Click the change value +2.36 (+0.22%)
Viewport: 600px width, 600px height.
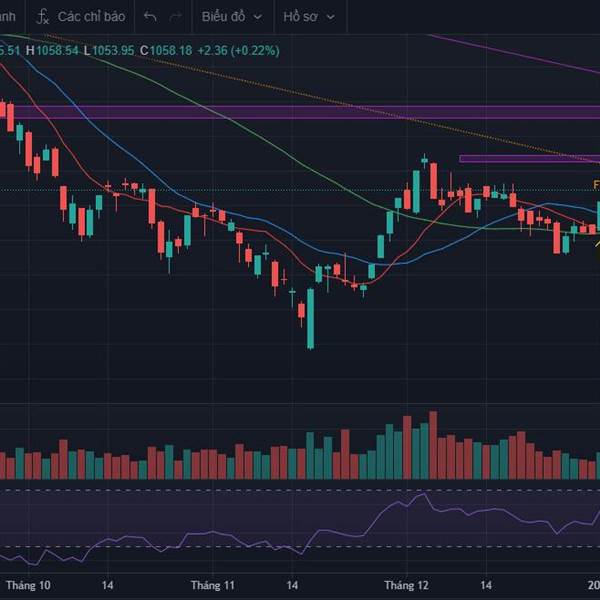click(238, 51)
